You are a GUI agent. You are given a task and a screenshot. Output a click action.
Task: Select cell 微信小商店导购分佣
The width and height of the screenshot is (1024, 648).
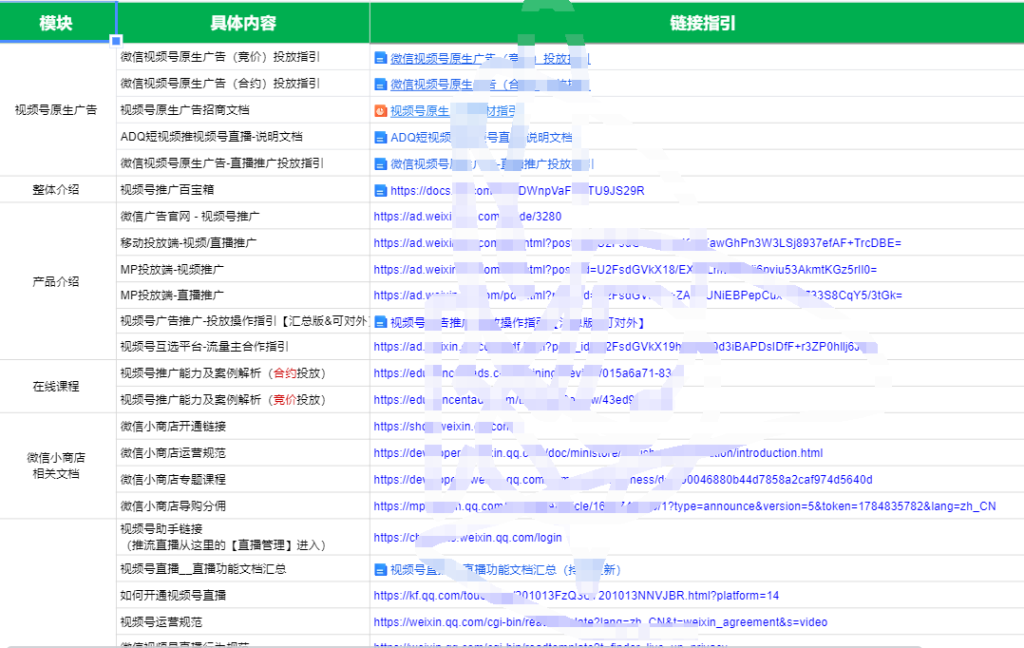(243, 506)
